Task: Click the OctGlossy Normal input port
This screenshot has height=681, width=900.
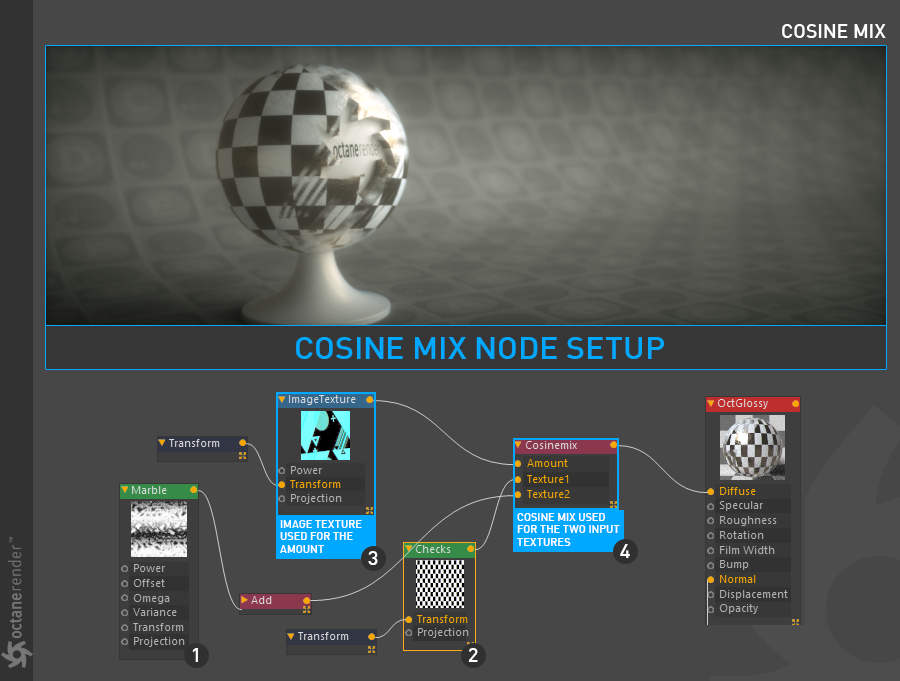Action: point(711,579)
